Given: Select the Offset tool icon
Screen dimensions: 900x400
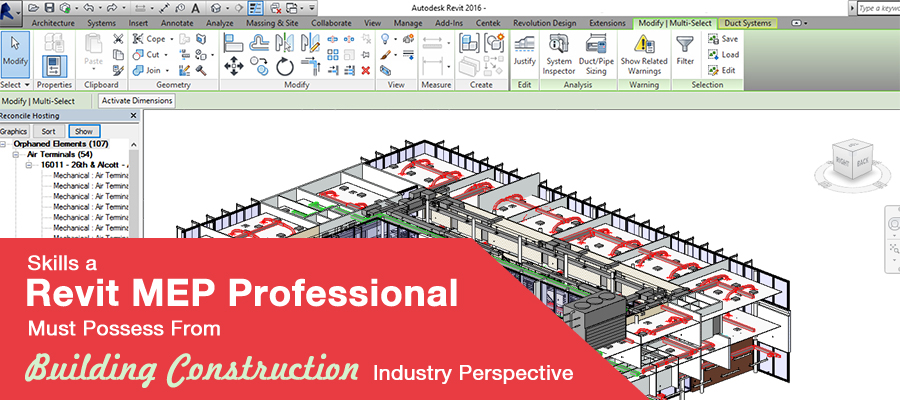Looking at the screenshot, I should 259,44.
